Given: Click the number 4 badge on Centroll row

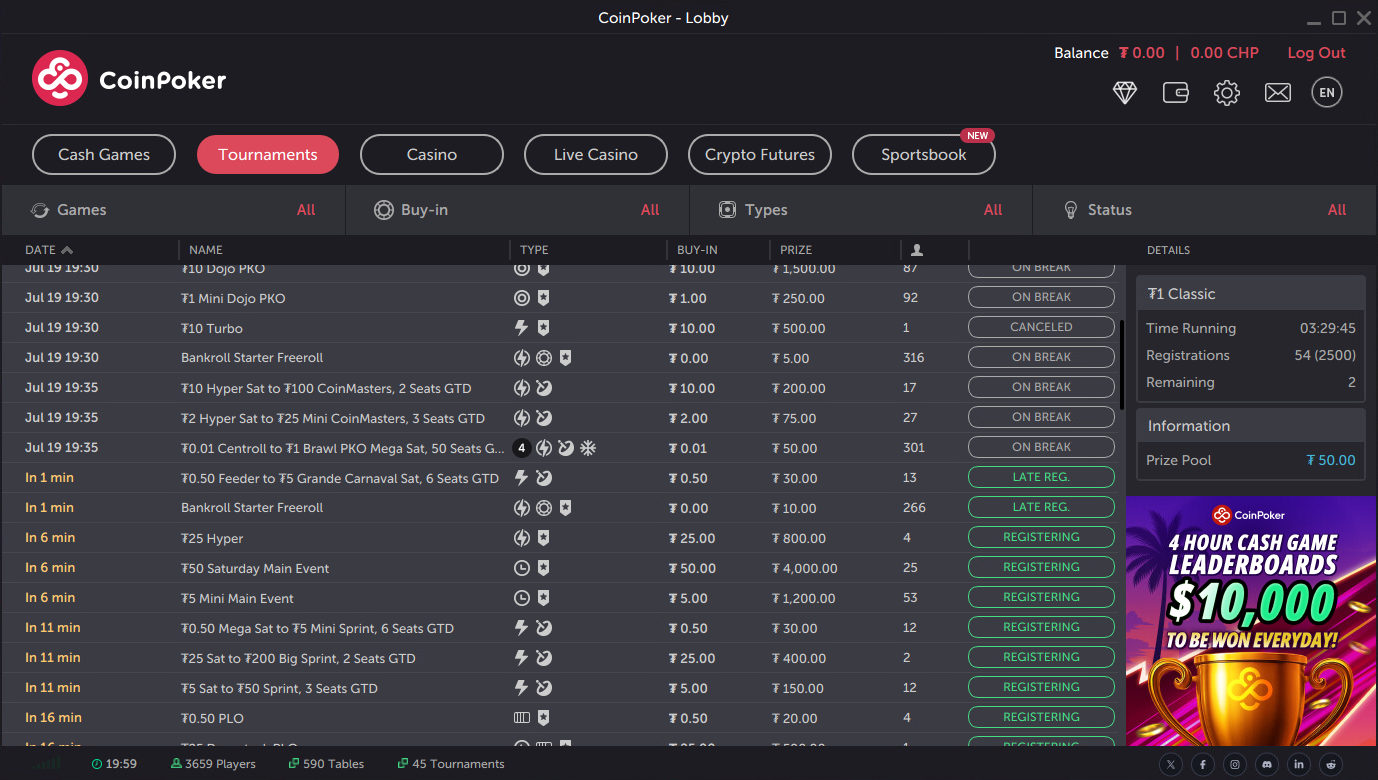Looking at the screenshot, I should 521,448.
